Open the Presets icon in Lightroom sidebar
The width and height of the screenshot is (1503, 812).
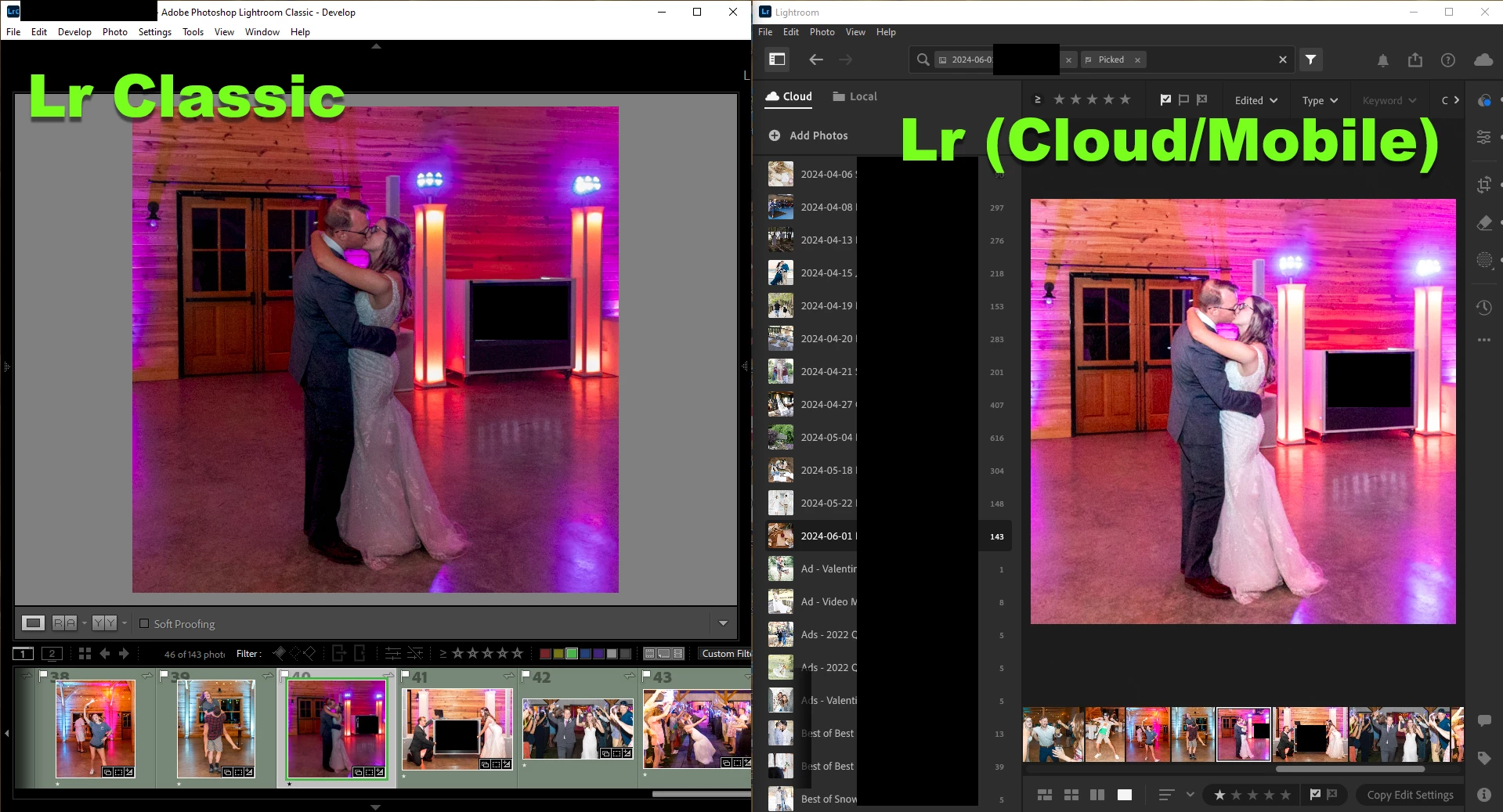coord(1483,100)
